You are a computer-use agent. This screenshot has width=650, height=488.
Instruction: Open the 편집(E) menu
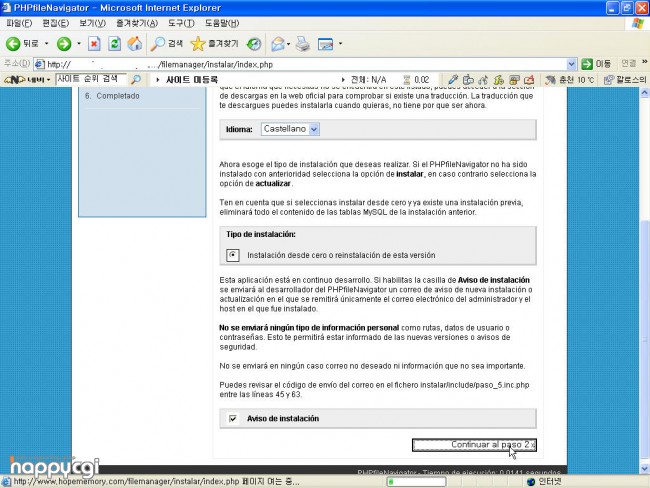tap(56, 23)
